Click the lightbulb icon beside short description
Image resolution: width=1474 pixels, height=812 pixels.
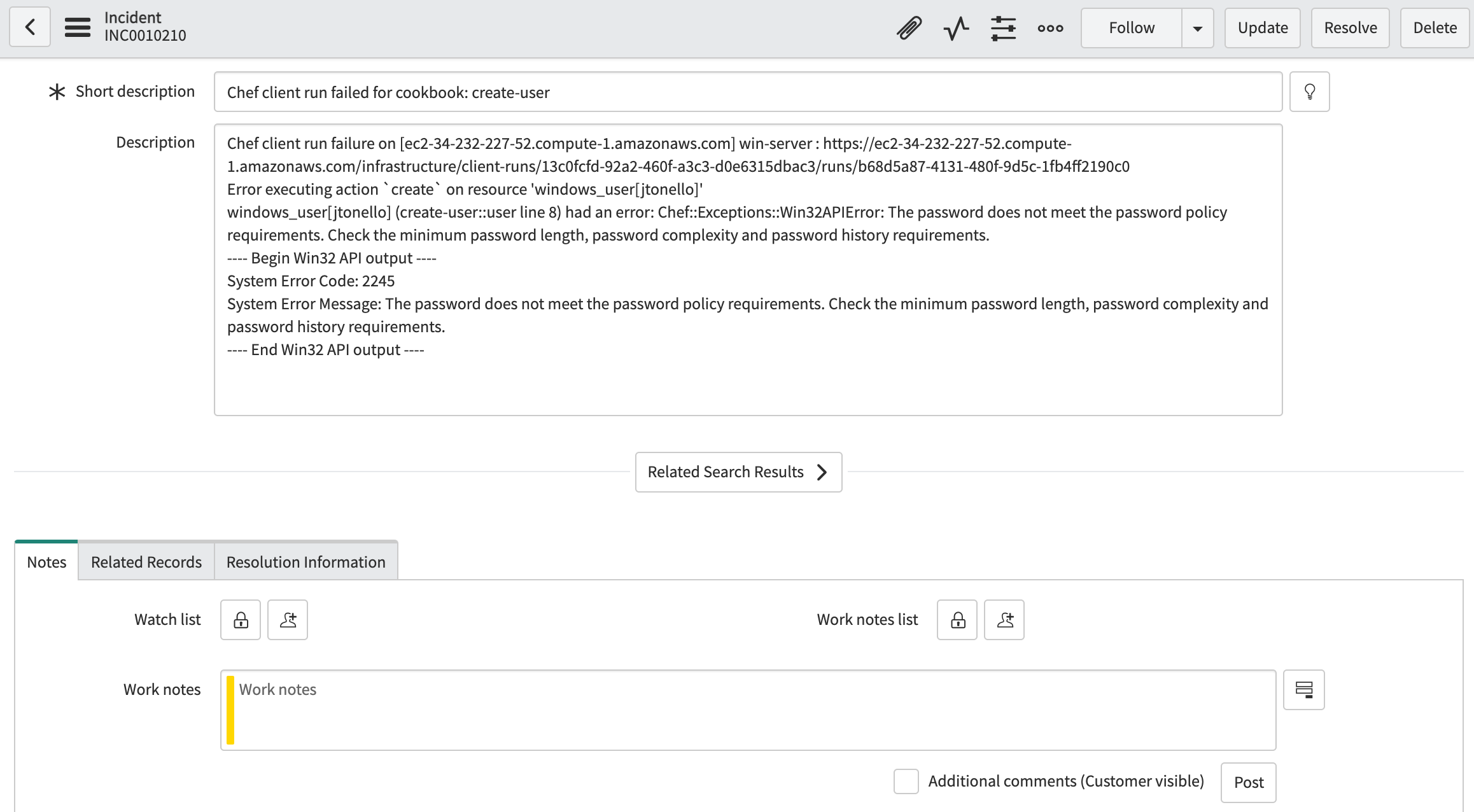(x=1309, y=91)
